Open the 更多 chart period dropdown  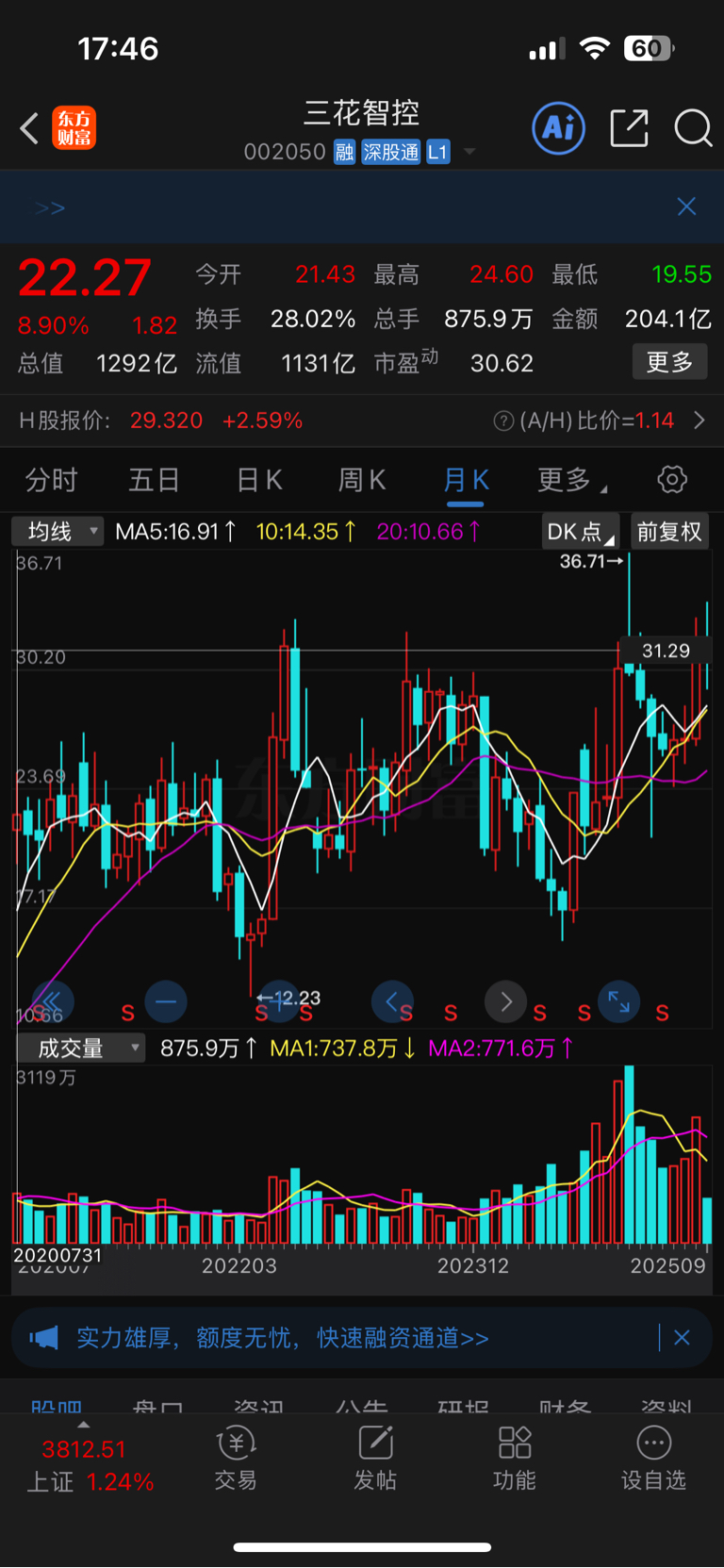(571, 480)
